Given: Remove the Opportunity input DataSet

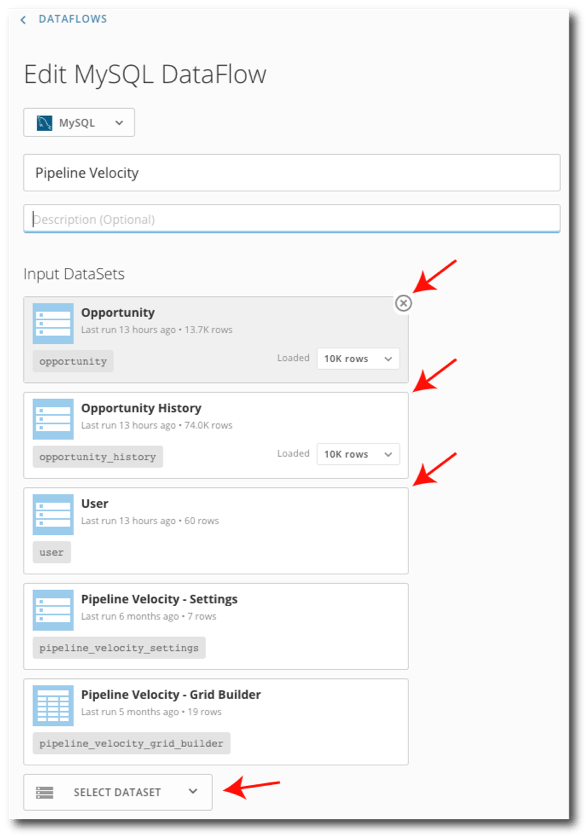Looking at the screenshot, I should [x=403, y=303].
